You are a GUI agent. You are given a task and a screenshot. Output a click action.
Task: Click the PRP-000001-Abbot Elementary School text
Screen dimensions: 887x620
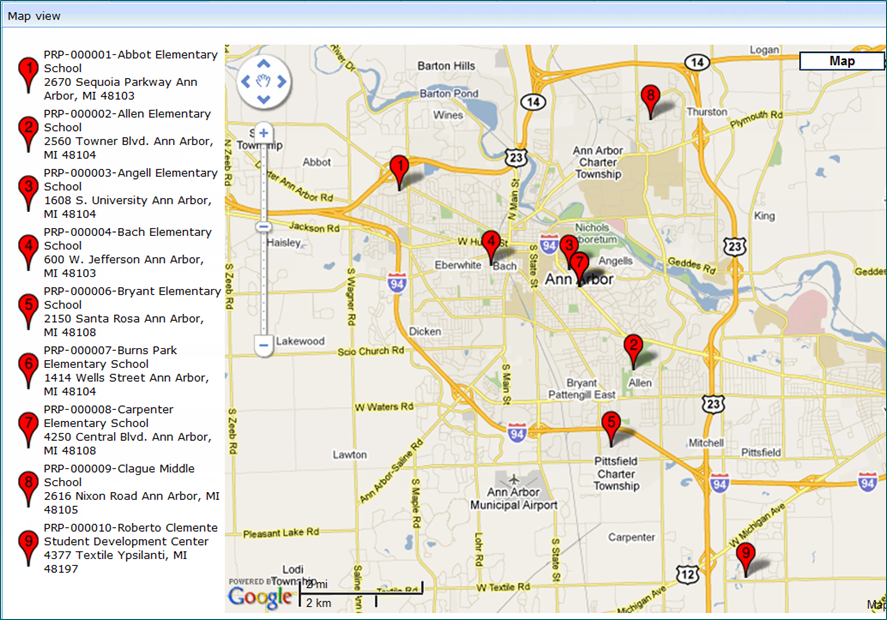click(131, 62)
